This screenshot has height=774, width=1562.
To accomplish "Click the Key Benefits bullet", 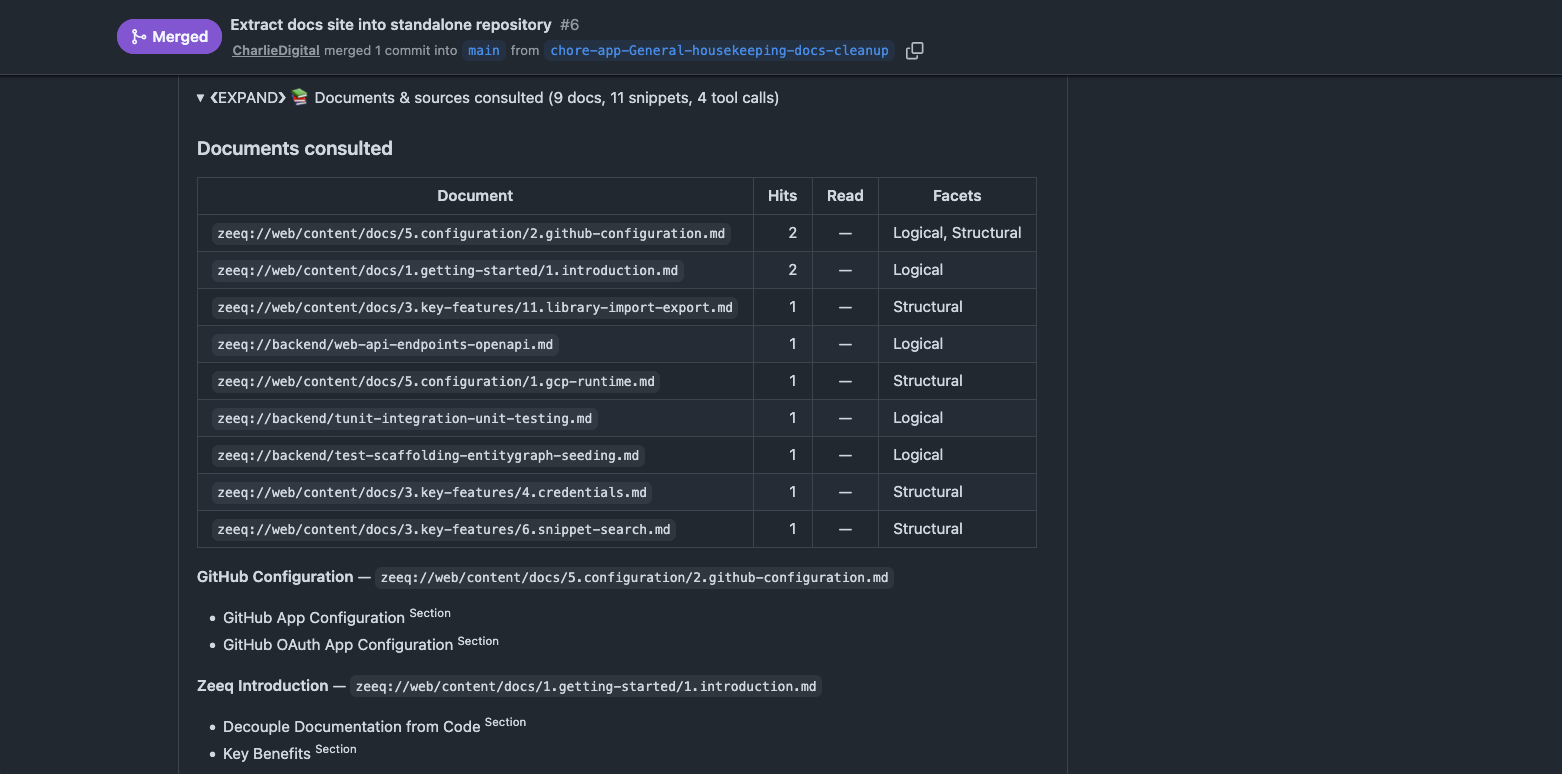I will pos(267,754).
